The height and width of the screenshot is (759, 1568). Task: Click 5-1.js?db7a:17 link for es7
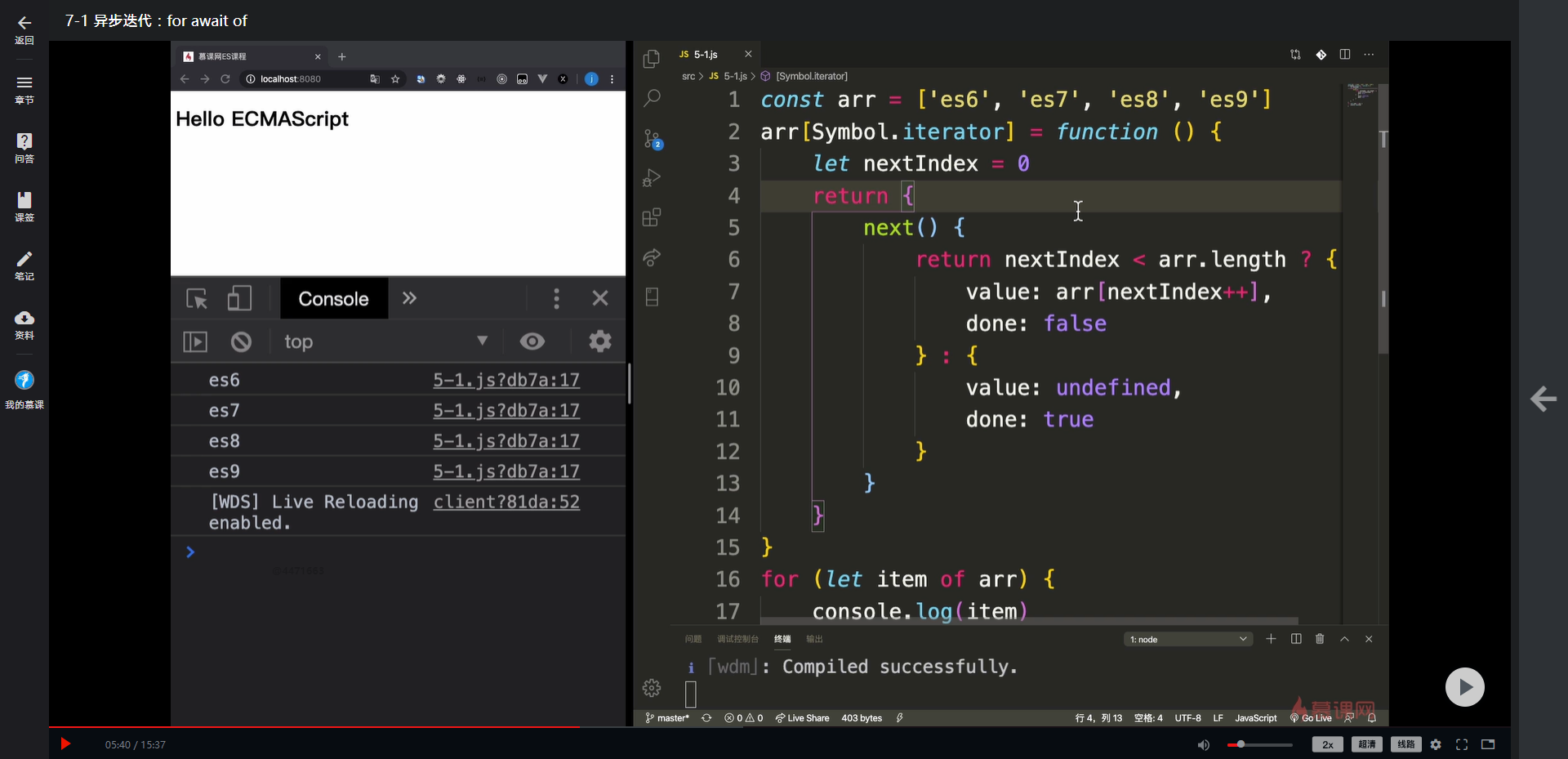pos(506,410)
